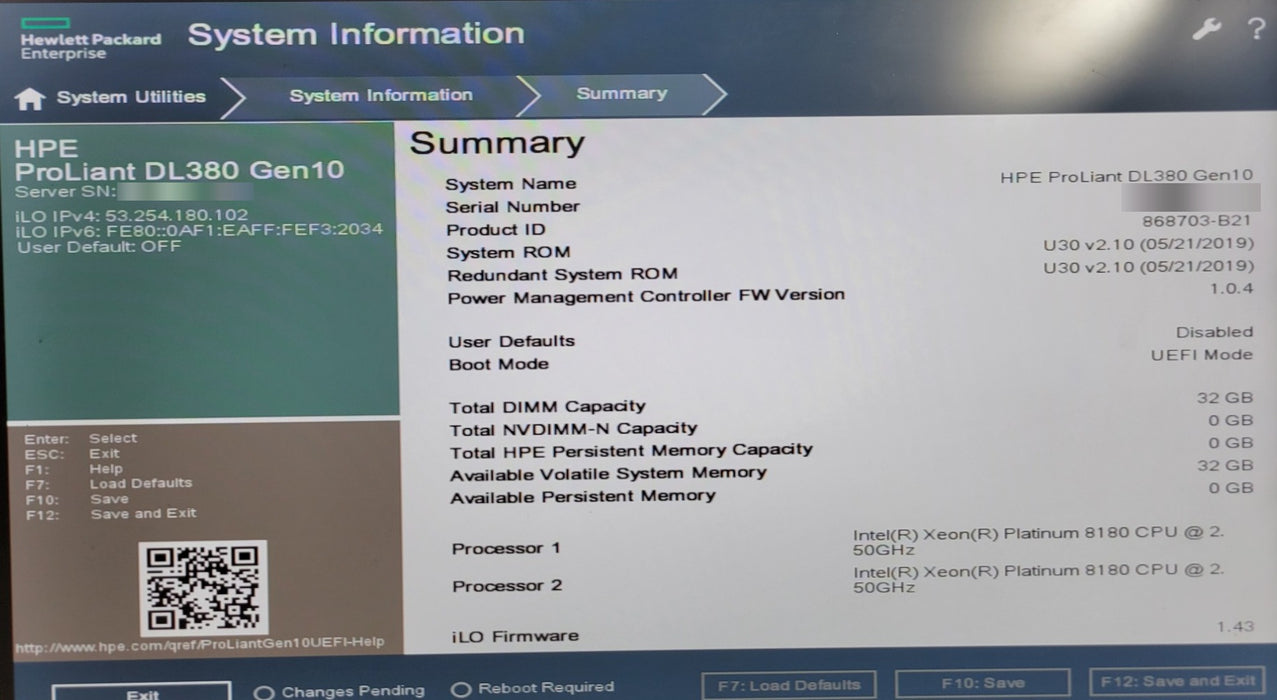Click F7: Load Defaults button

[789, 685]
